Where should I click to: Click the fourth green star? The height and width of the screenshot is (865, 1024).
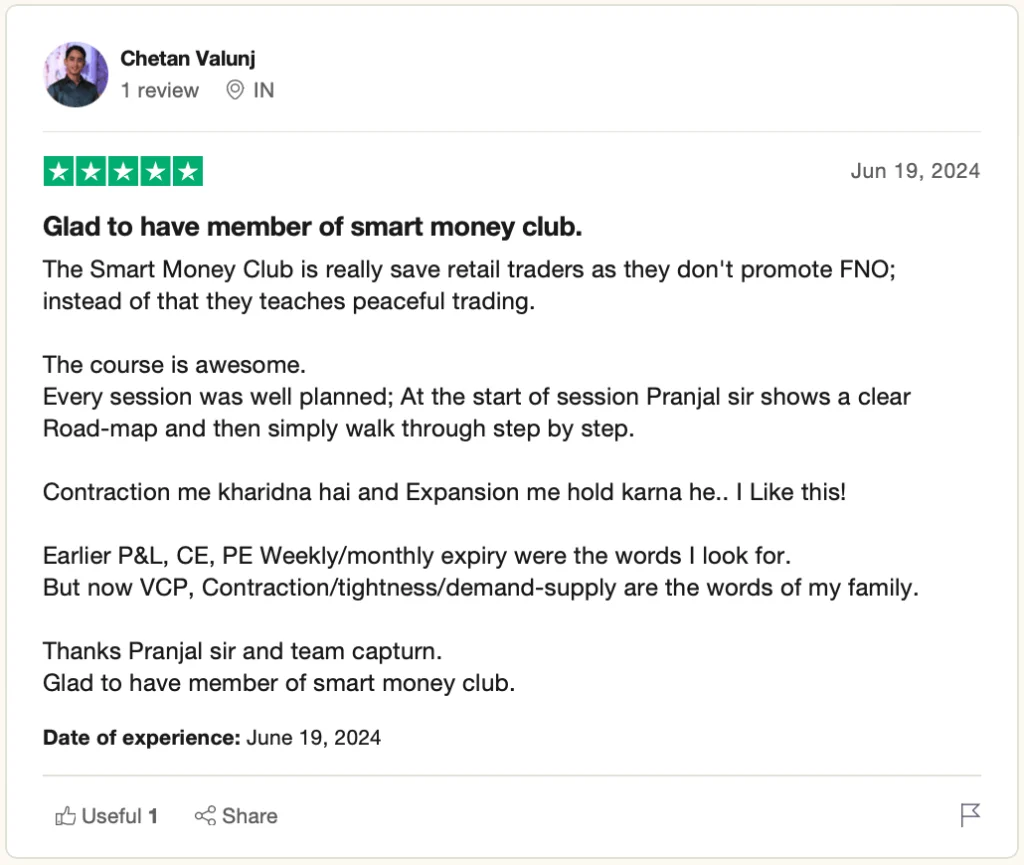155,172
